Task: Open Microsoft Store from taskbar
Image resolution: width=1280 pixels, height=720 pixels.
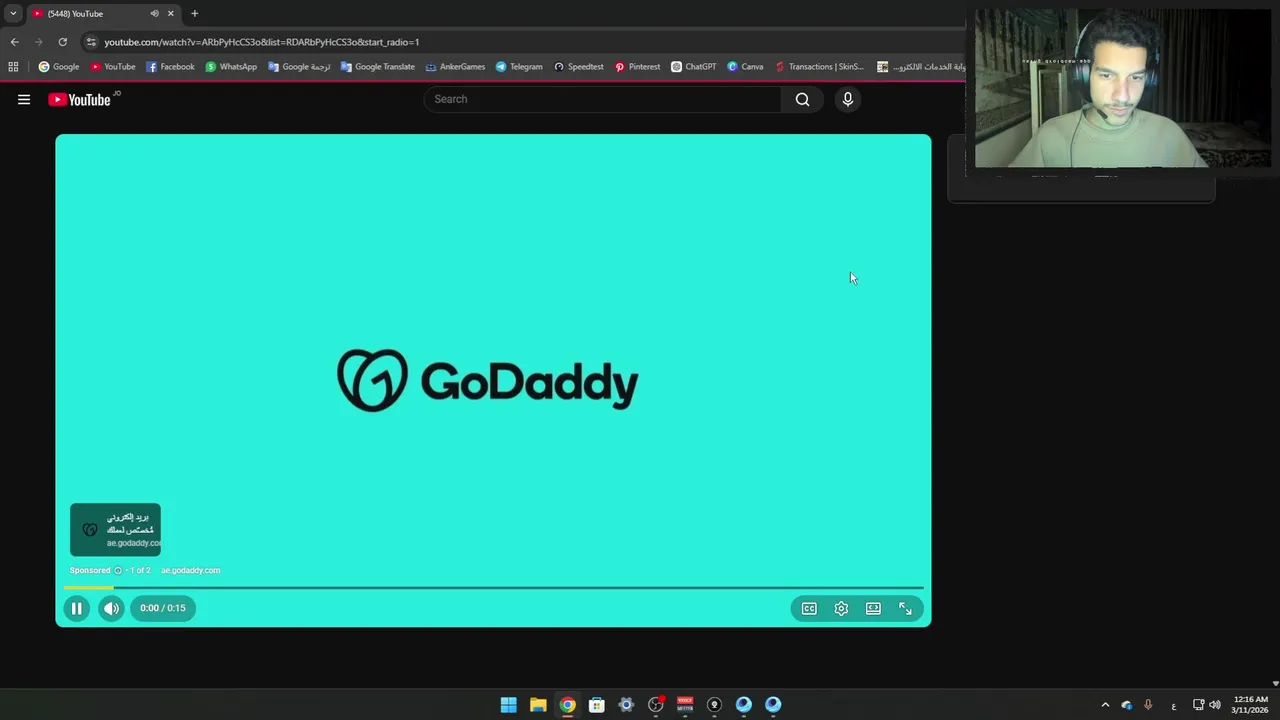Action: point(597,705)
